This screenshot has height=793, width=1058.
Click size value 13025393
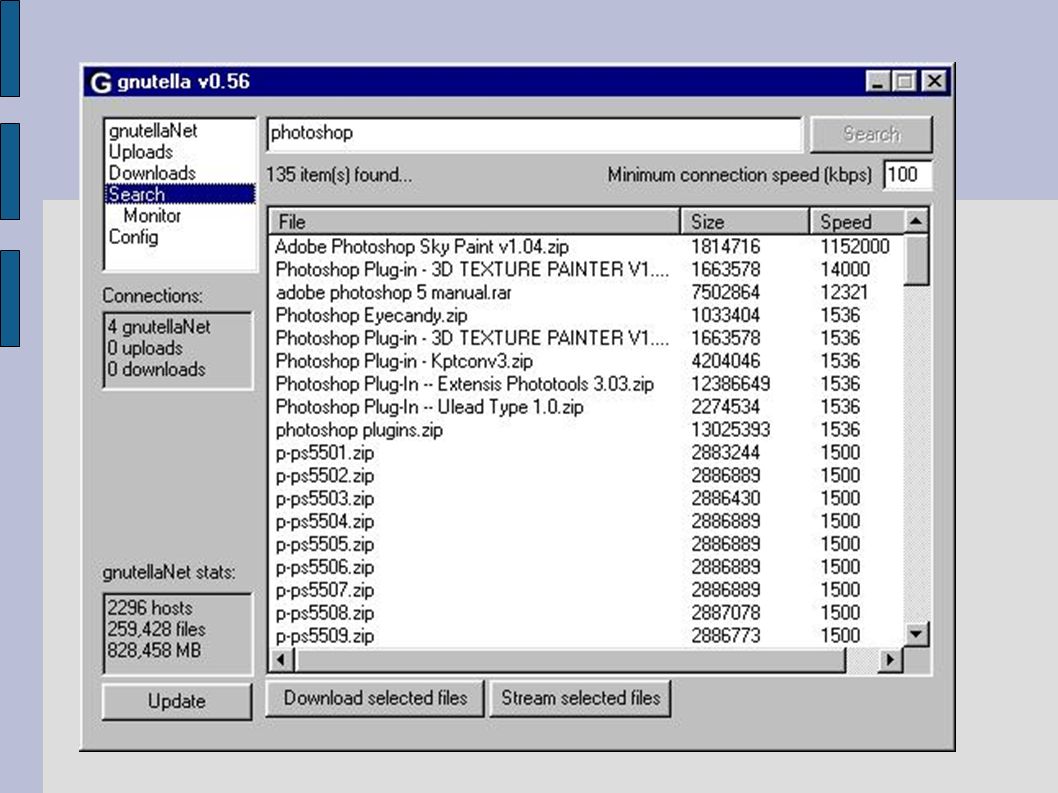point(731,430)
